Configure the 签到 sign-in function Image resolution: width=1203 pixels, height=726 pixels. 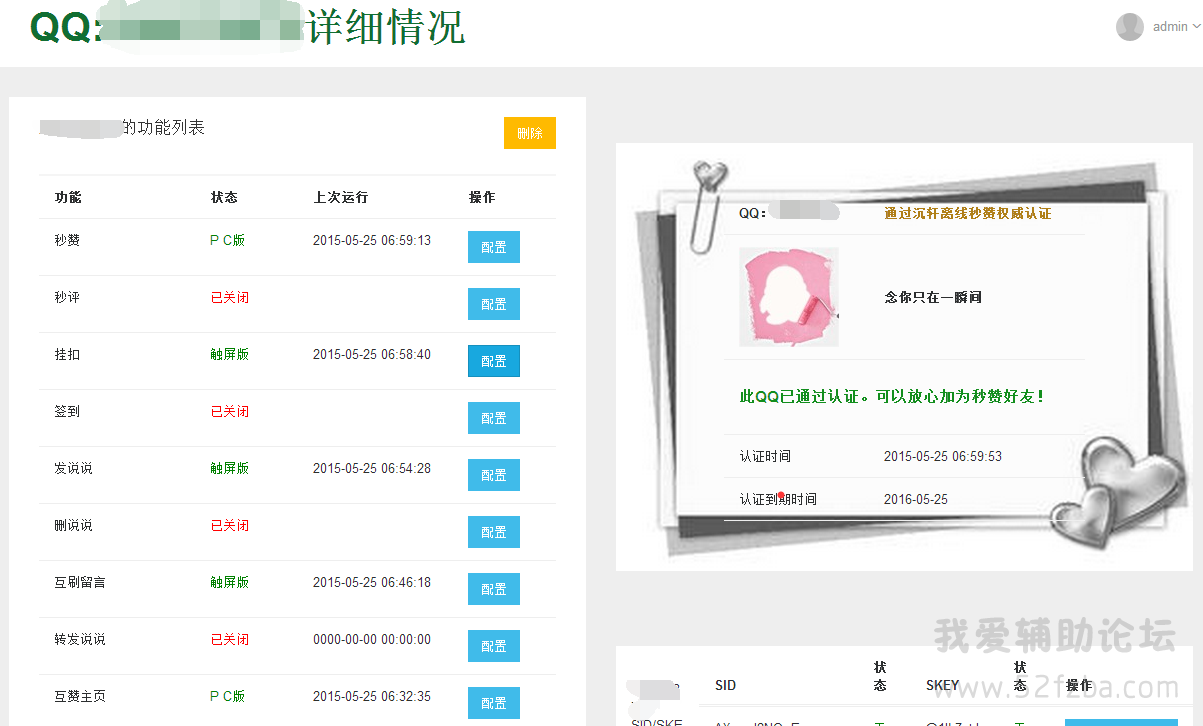tap(494, 418)
